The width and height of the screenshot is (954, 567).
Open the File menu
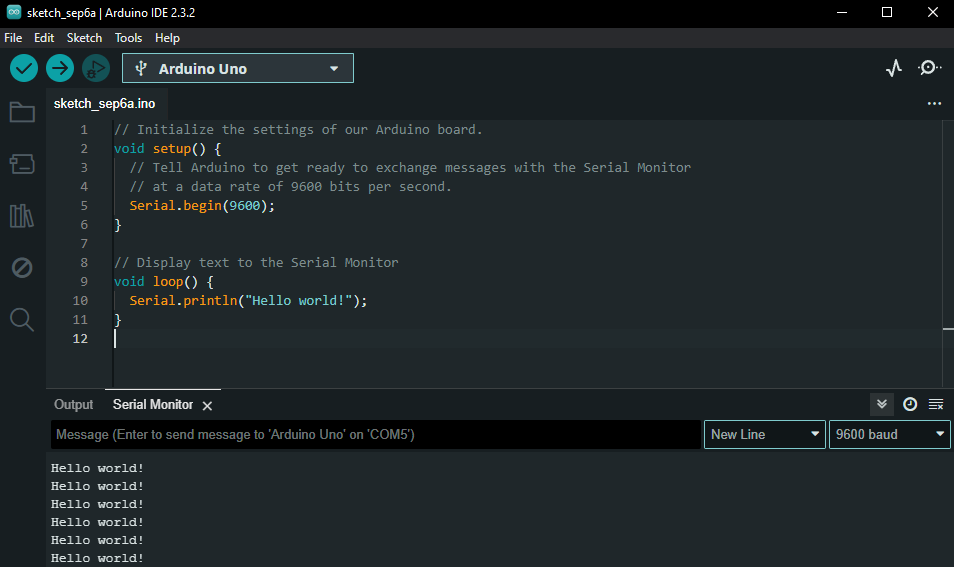[13, 38]
